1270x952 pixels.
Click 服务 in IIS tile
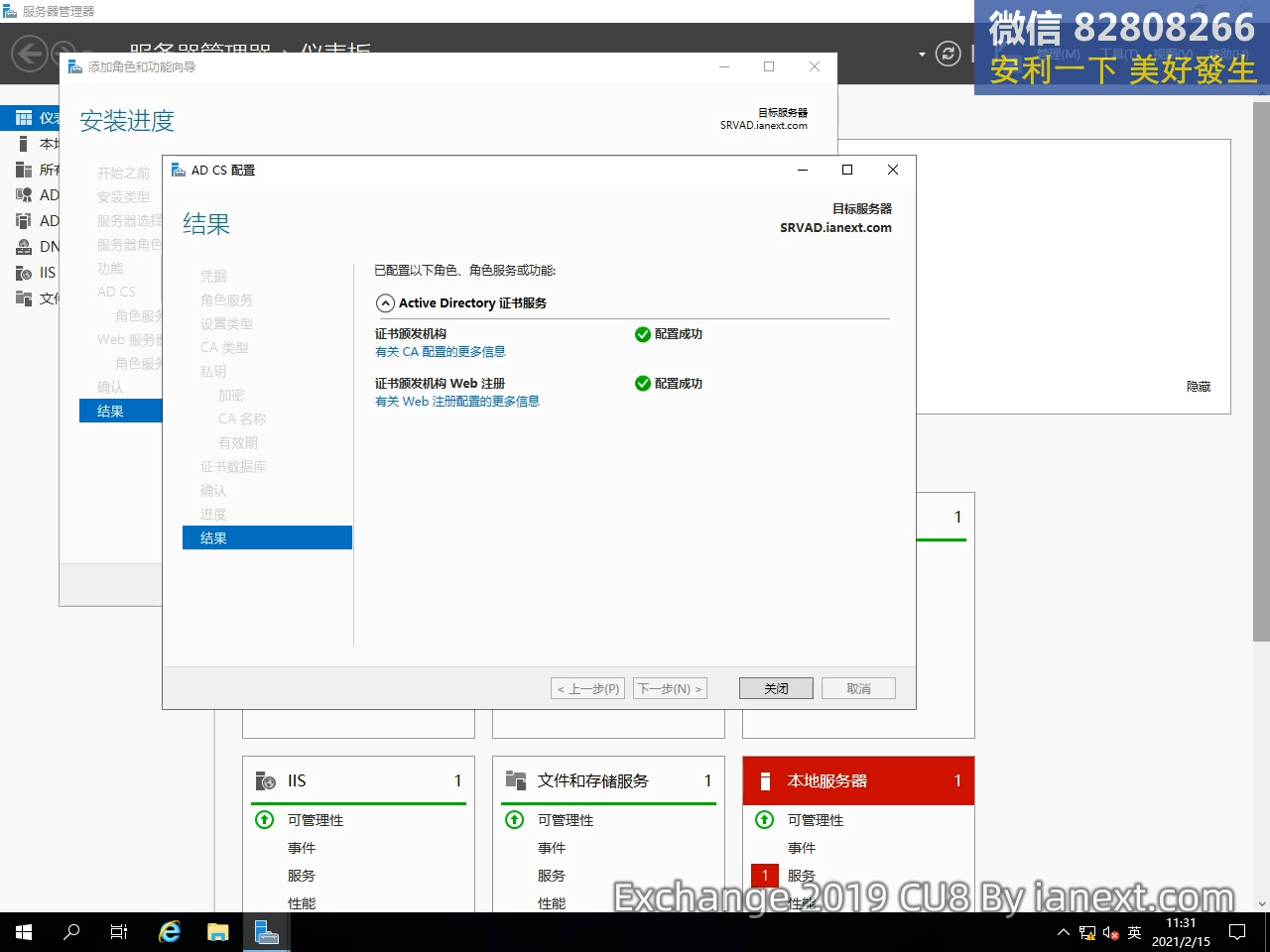point(302,876)
